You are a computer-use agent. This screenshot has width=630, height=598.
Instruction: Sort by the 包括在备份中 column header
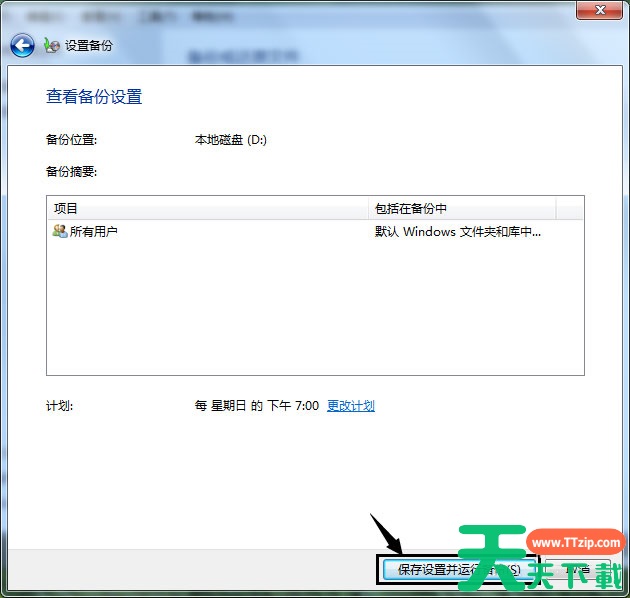[462, 208]
